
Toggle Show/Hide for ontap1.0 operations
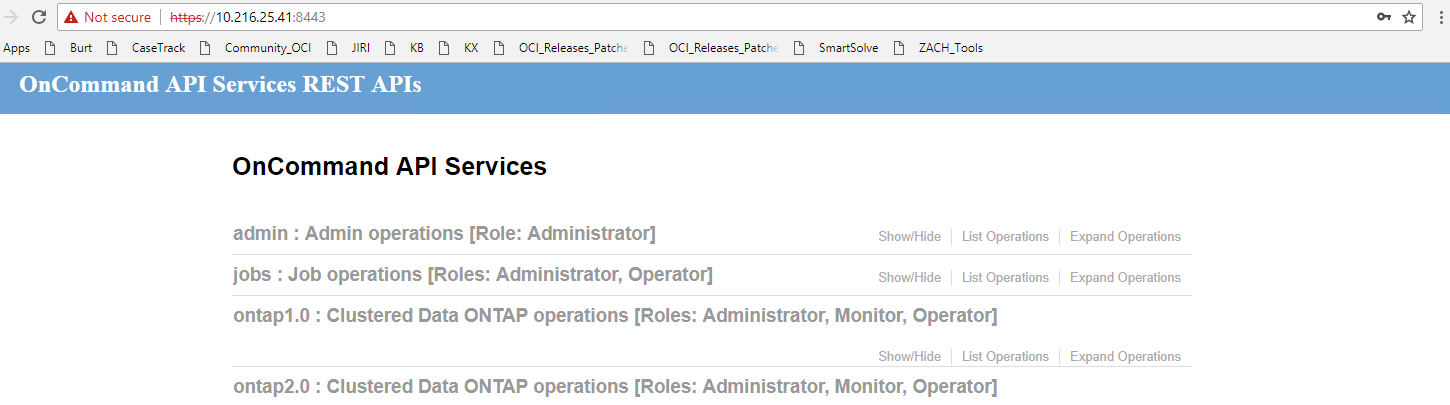click(x=909, y=357)
